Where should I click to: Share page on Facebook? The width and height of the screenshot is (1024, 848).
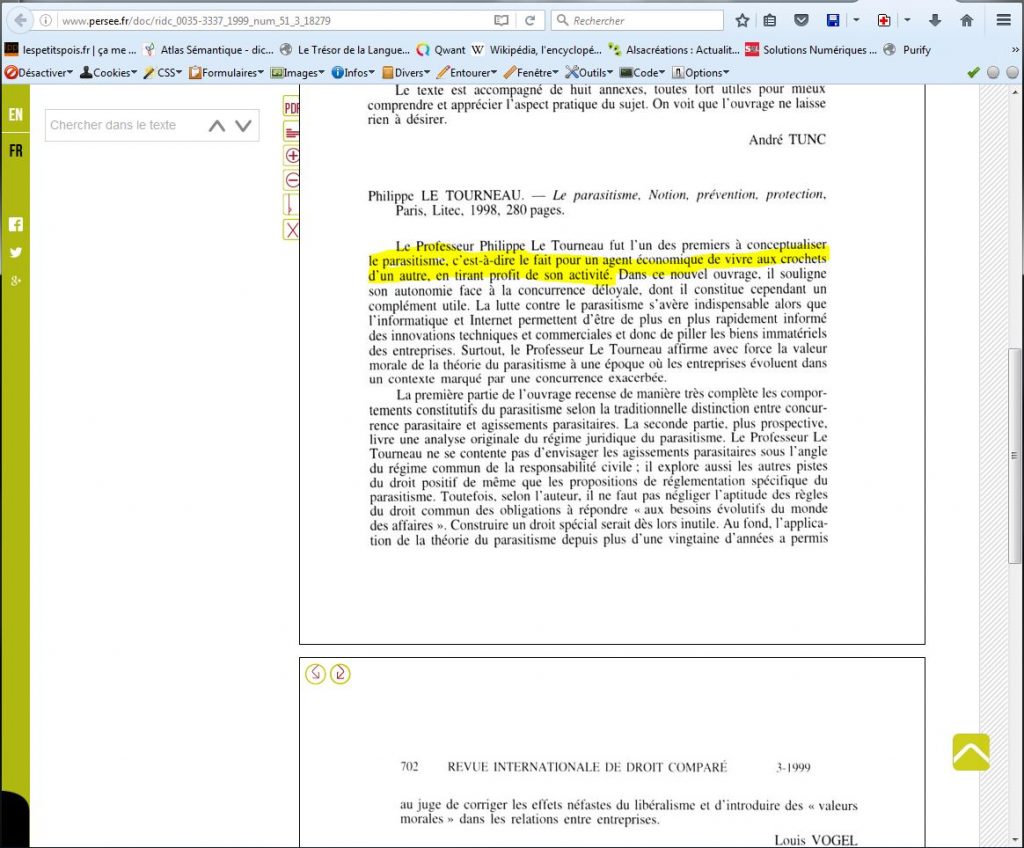pos(16,224)
